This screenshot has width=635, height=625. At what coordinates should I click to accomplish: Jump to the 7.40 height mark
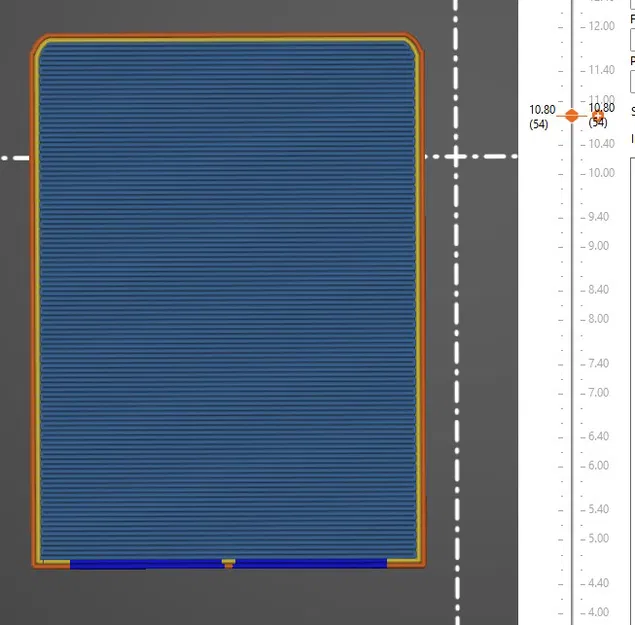coord(598,363)
